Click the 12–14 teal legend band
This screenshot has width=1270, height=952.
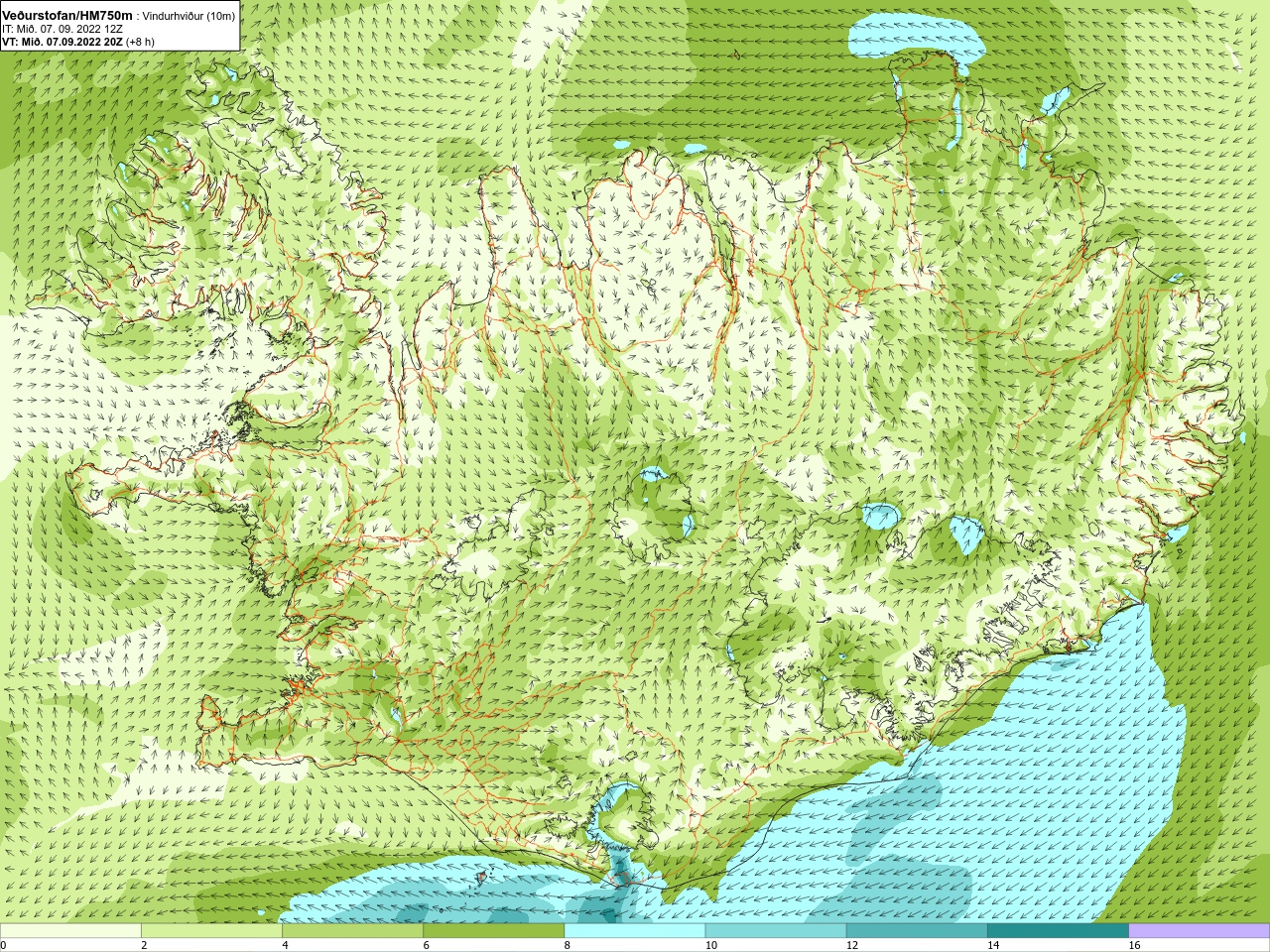point(917,931)
